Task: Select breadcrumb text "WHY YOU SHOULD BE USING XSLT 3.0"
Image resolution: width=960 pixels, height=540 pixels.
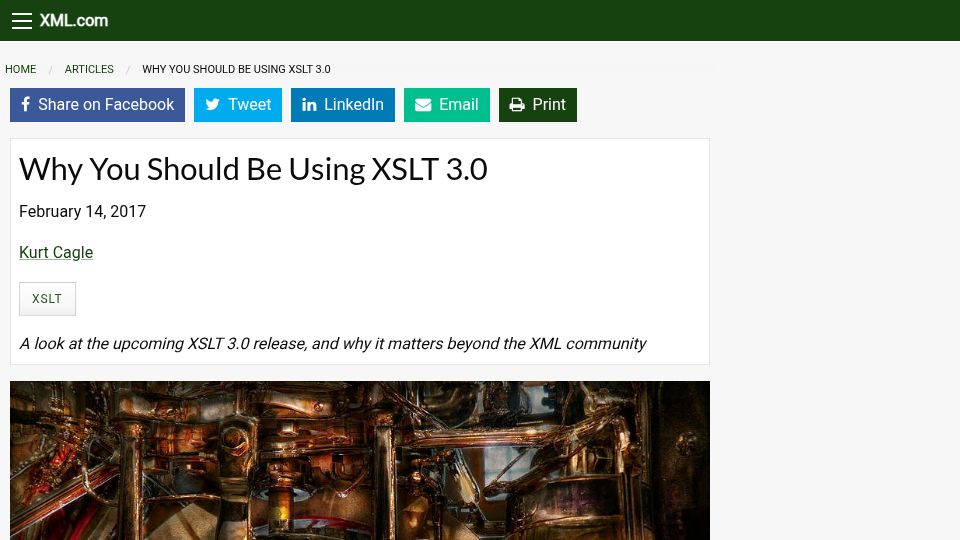Action: 236,69
